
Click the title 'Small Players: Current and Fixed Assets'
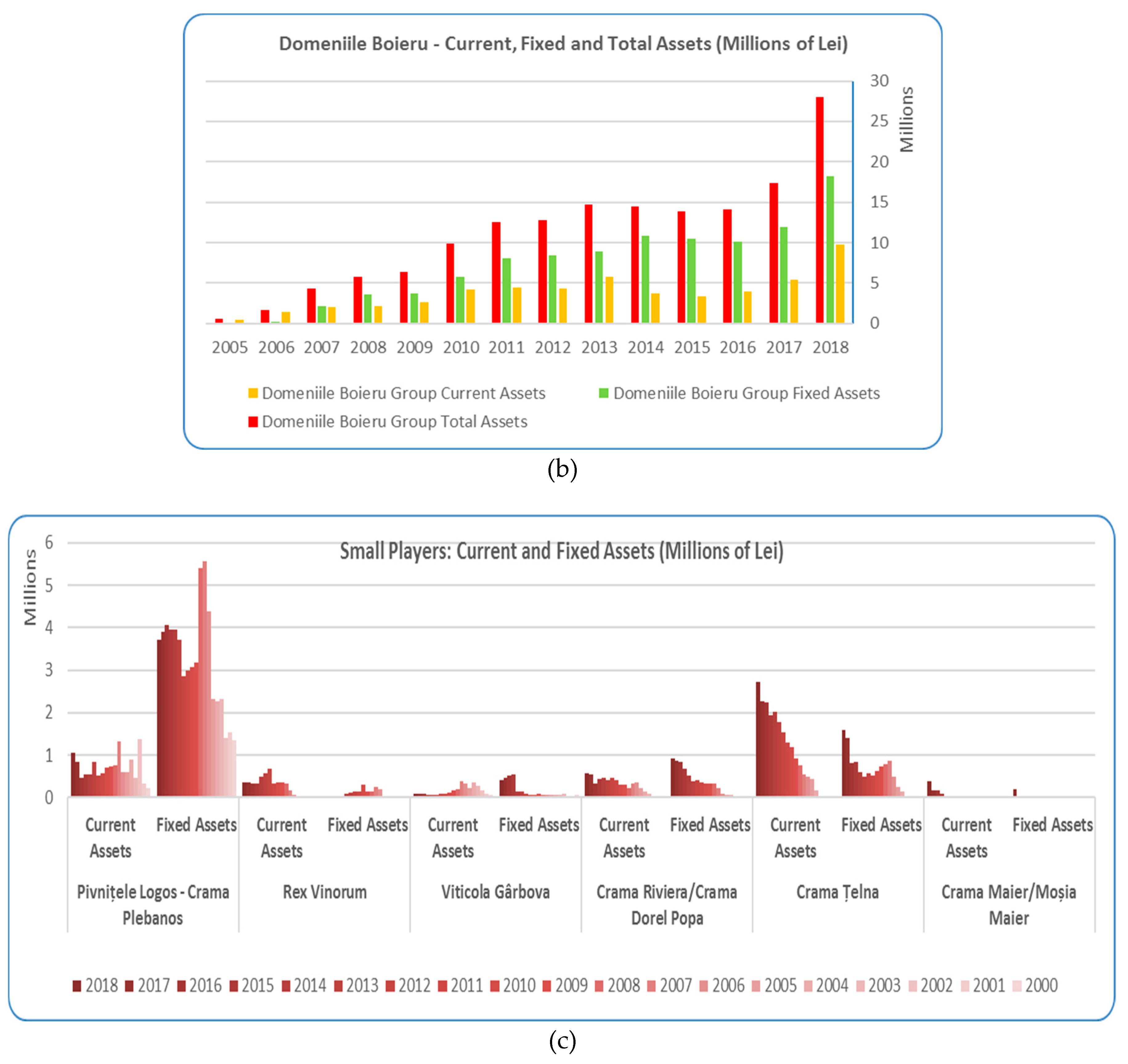point(562,552)
